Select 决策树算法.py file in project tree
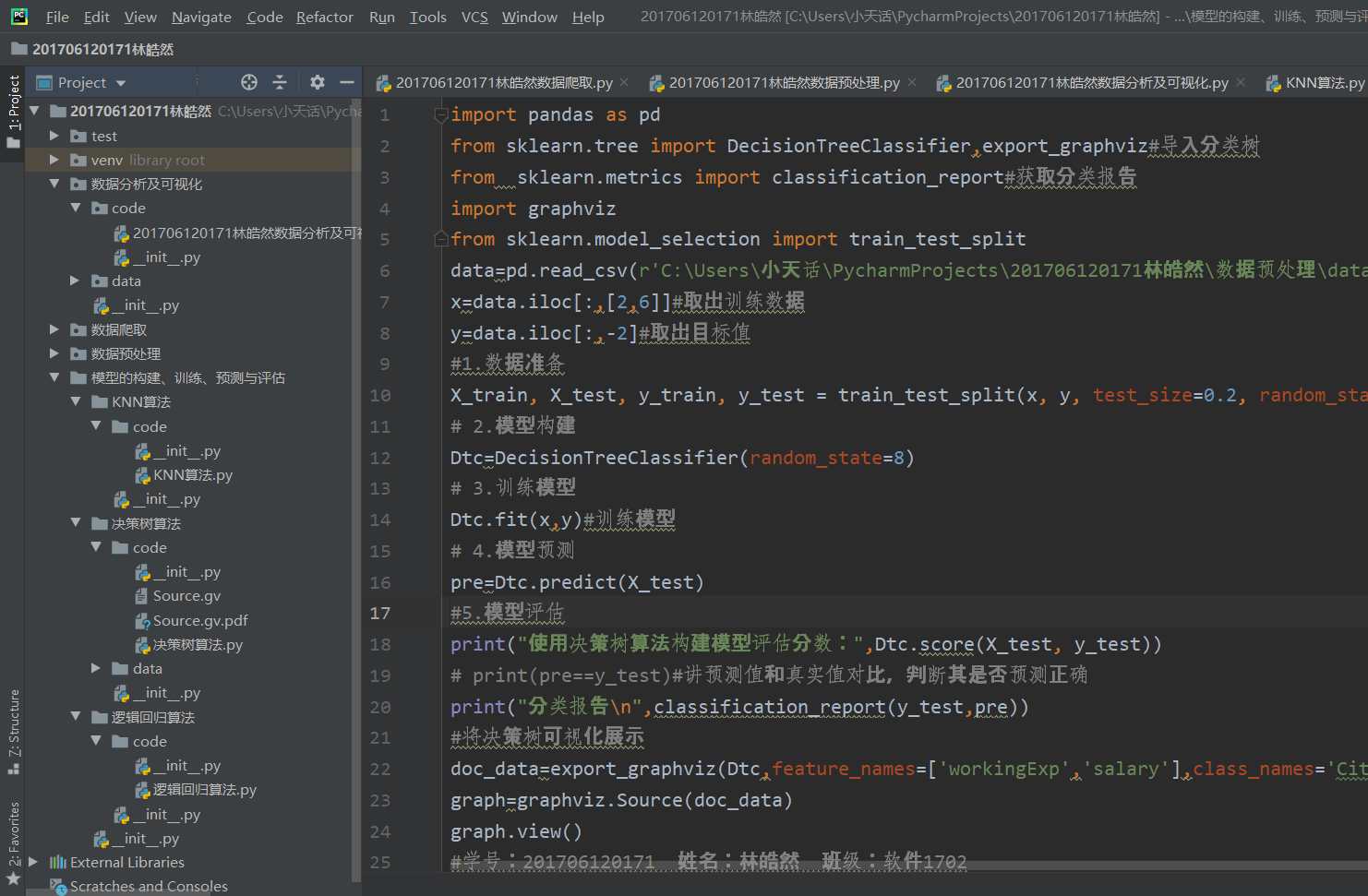The image size is (1368, 896). pos(198,645)
